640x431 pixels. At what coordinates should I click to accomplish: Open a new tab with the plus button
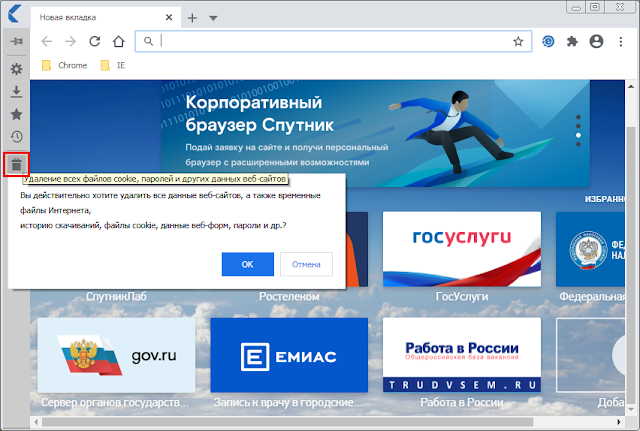click(192, 18)
